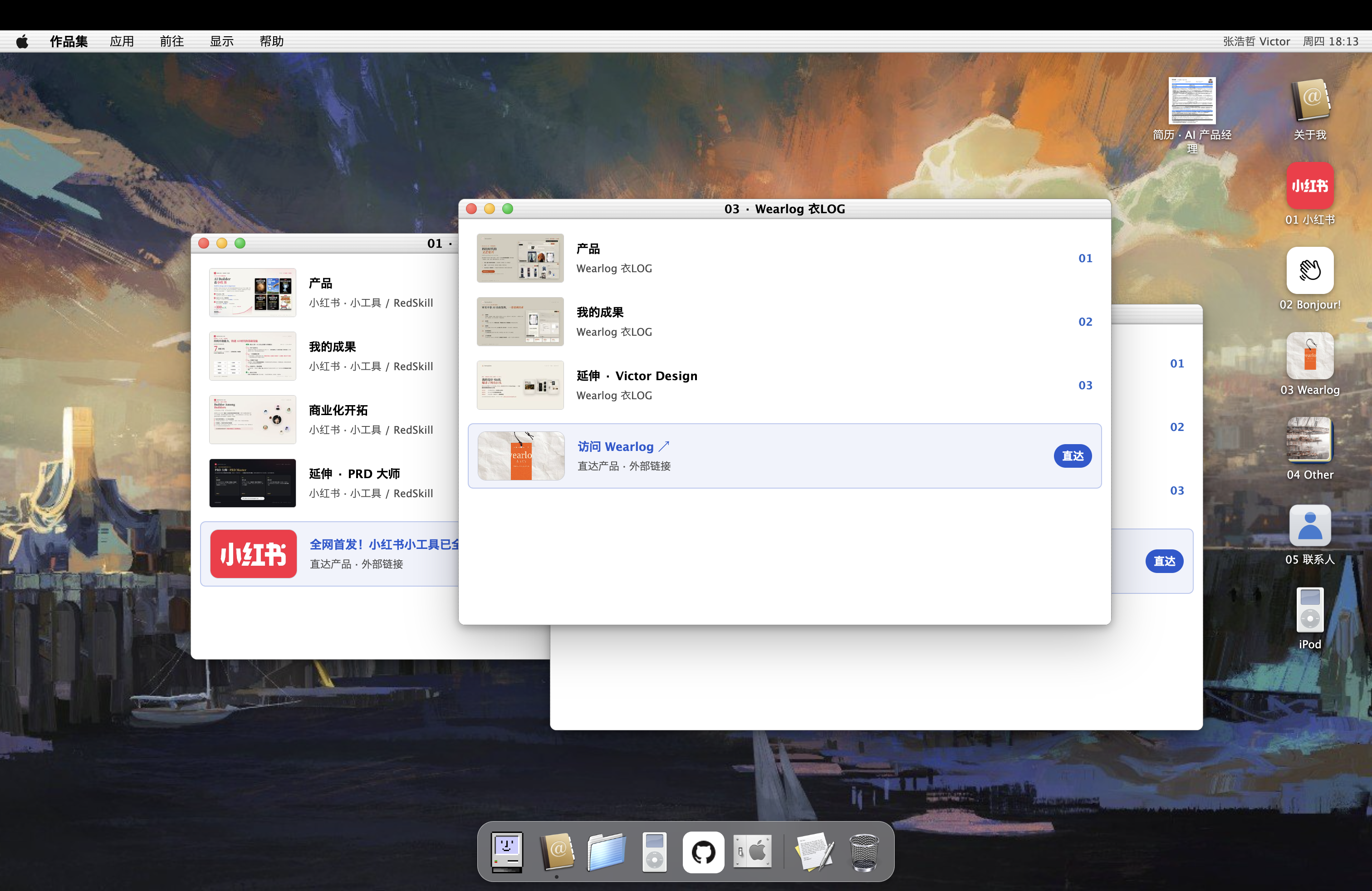Viewport: 1372px width, 891px height.
Task: Open 我的成果 thumbnail in Wearlog window
Action: pyautogui.click(x=520, y=322)
